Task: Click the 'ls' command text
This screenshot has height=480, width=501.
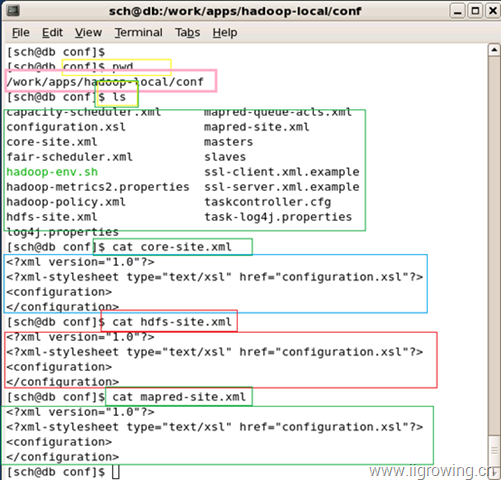Action: coord(119,97)
